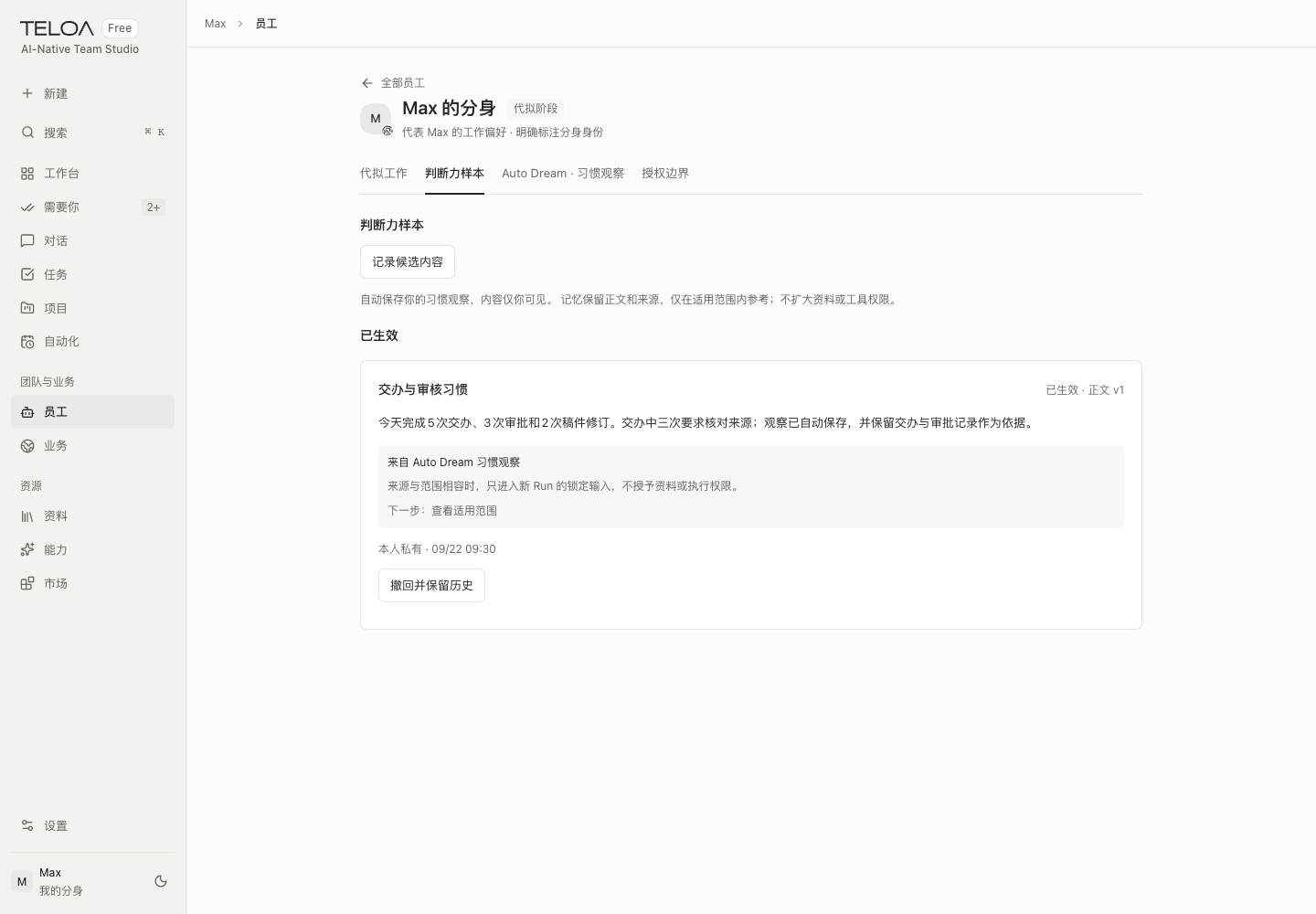1316x914 pixels.
Task: Click the 业务 globe icon
Action: click(x=27, y=446)
